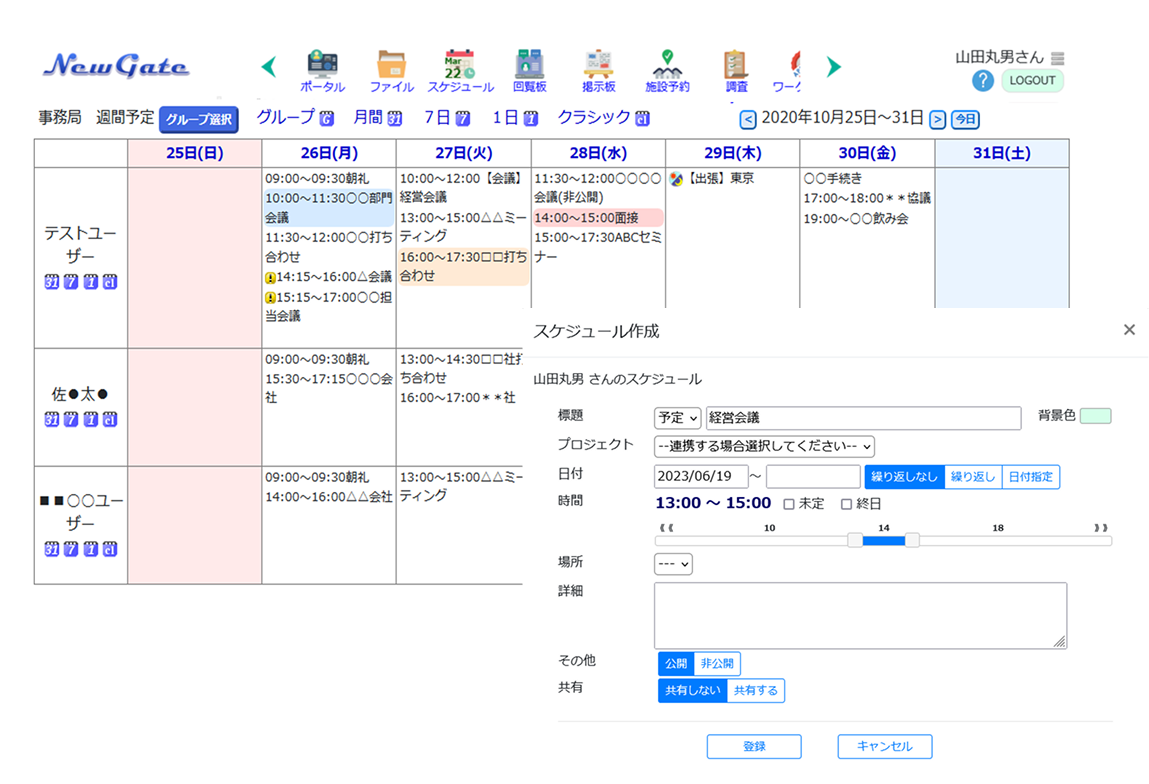Open the 予定 type dropdown
Screen dimensions: 1149x784
(678, 418)
